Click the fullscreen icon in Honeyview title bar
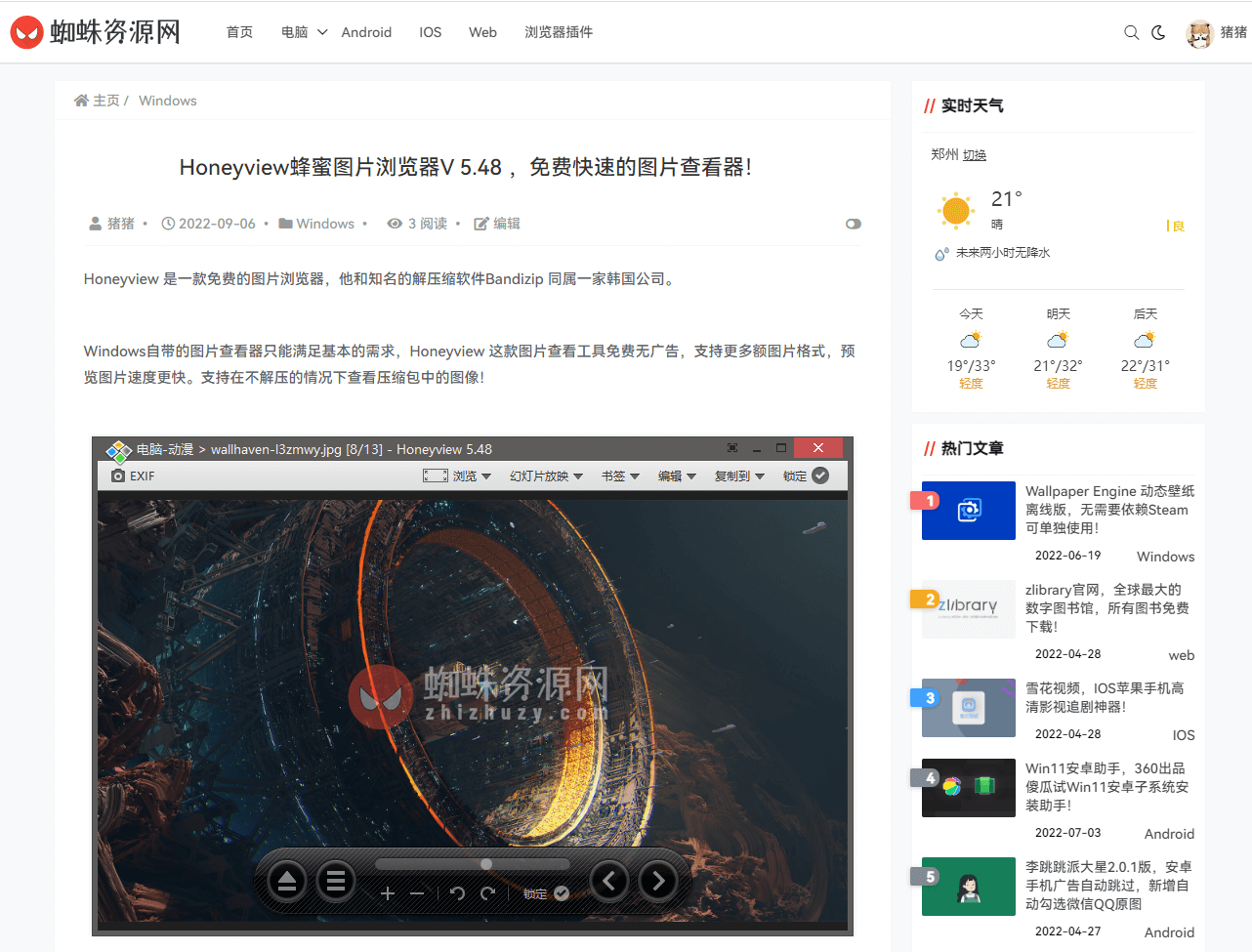 point(732,448)
